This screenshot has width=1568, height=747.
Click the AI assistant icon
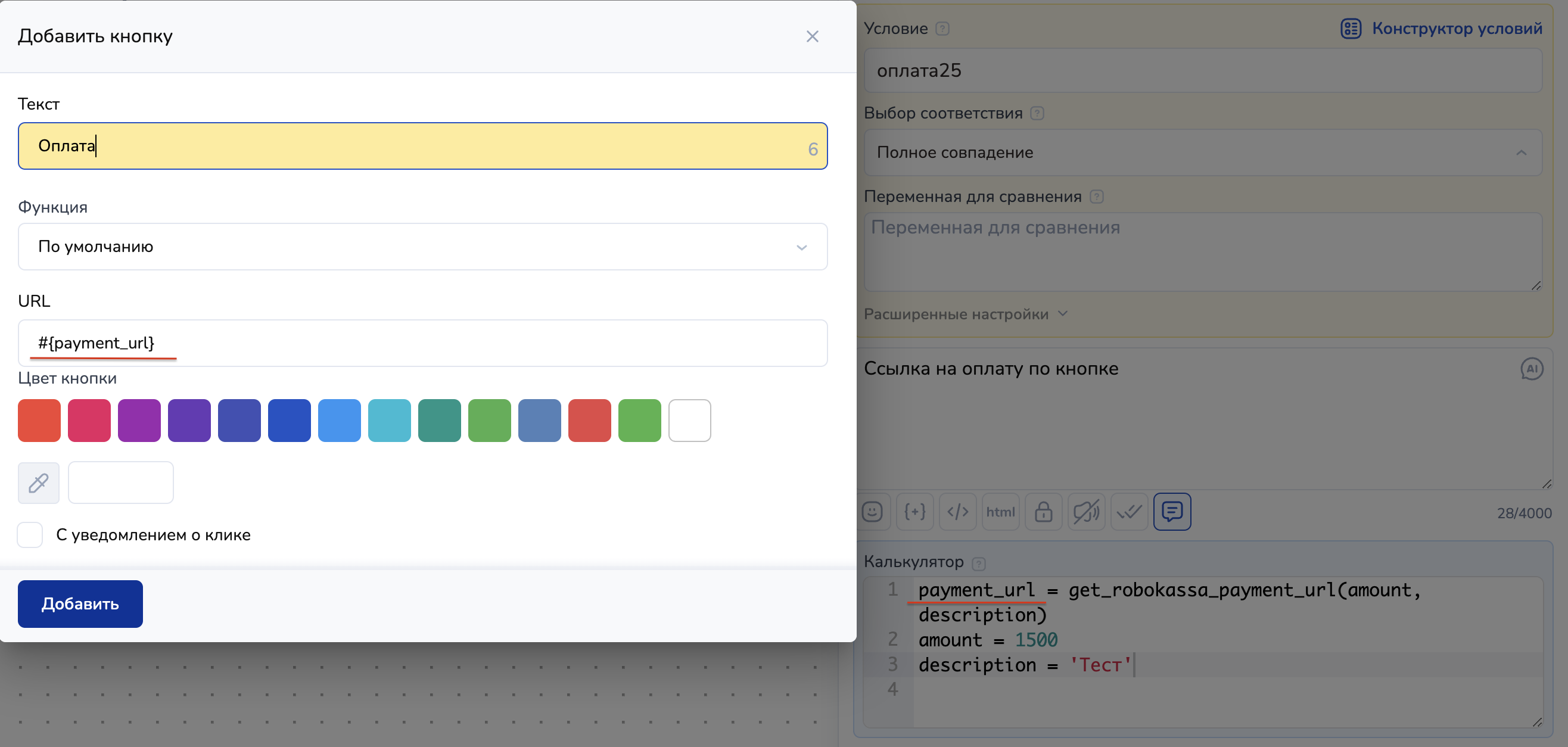click(x=1532, y=368)
